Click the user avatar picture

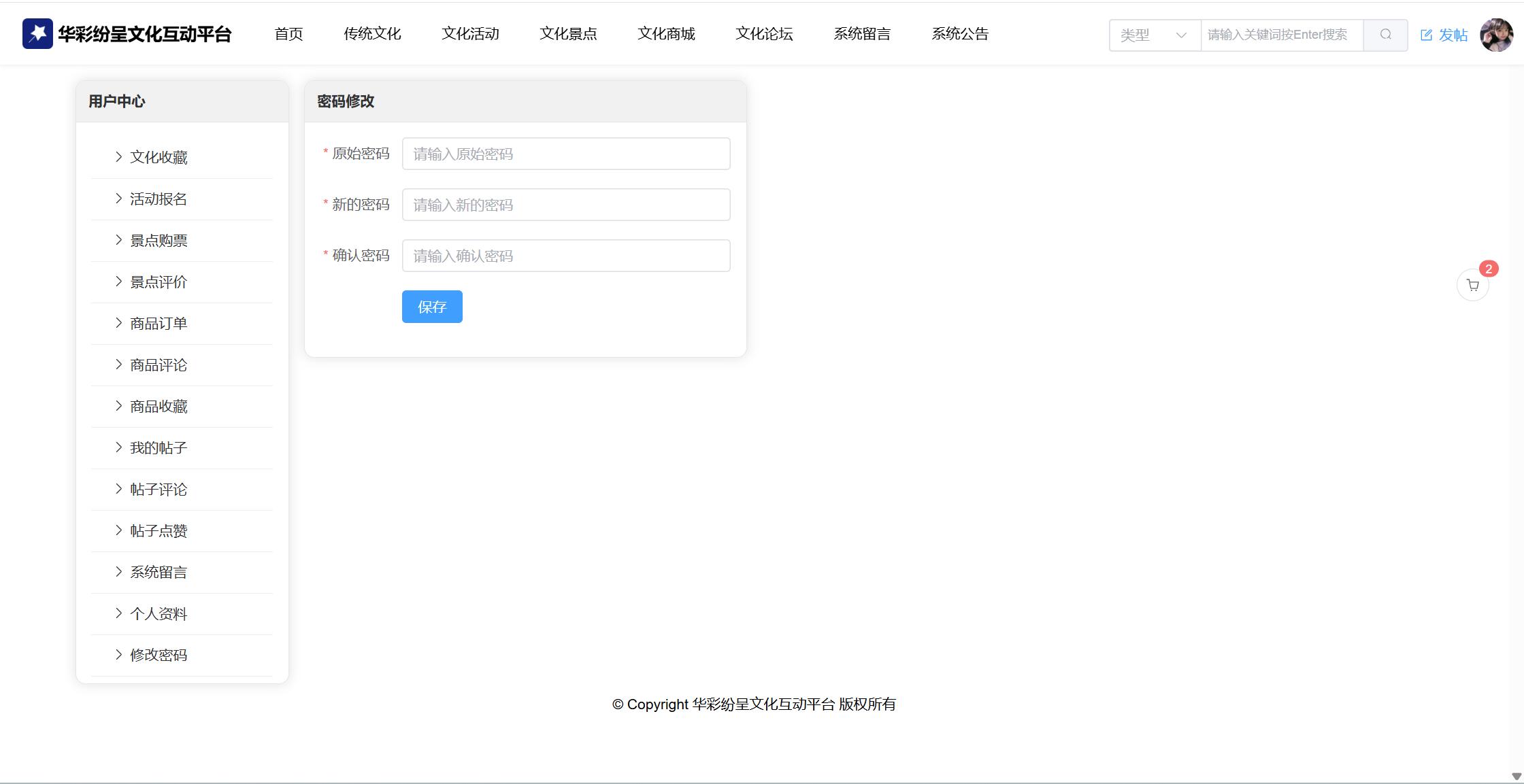point(1496,35)
